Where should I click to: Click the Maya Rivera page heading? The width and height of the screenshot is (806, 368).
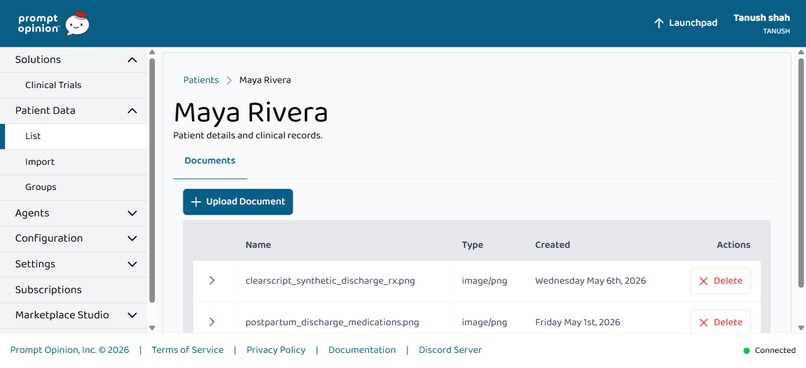click(x=251, y=113)
